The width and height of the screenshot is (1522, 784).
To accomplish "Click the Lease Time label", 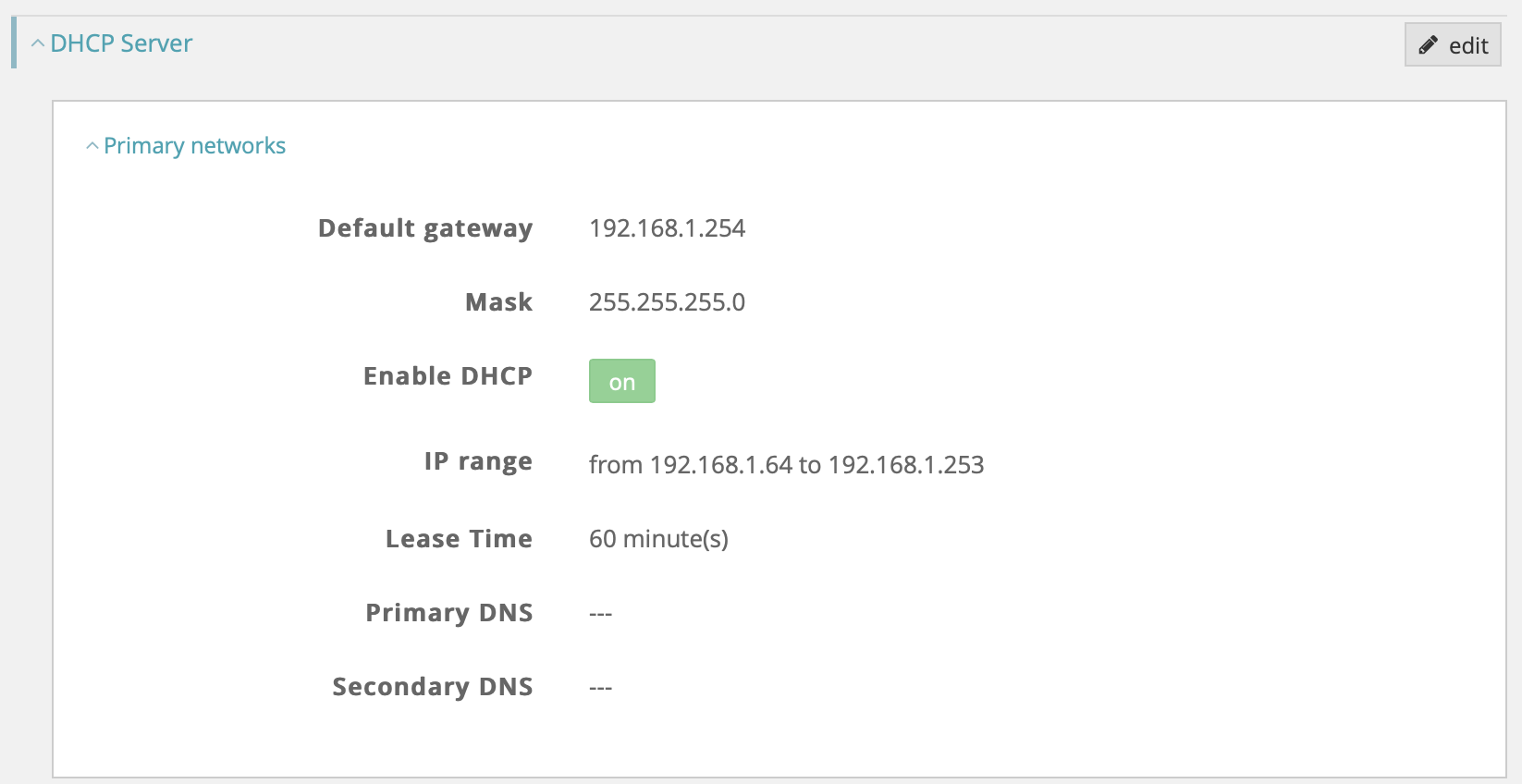I will [x=459, y=539].
